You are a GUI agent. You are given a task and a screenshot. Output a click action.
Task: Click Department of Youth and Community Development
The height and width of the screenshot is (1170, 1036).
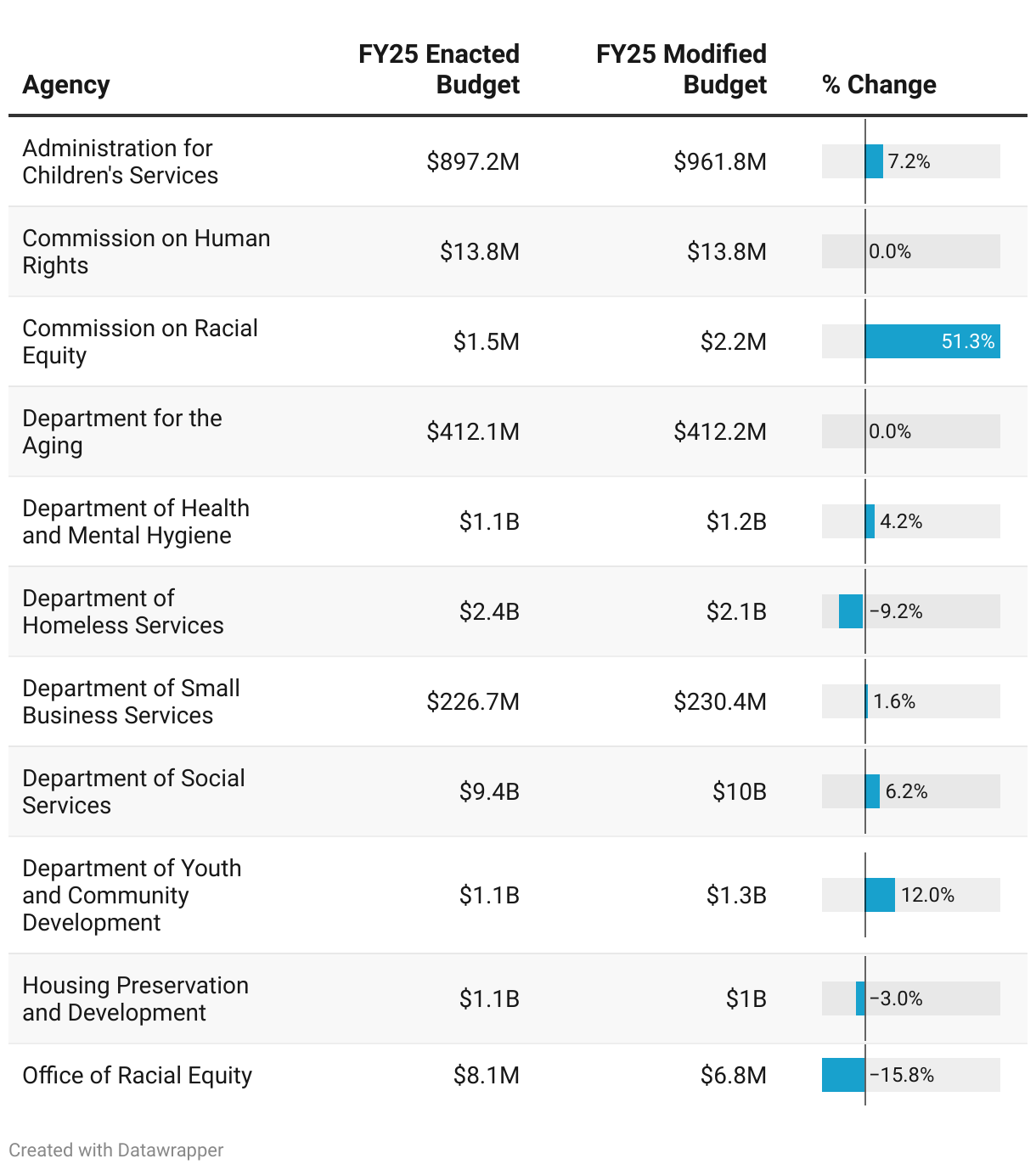tap(132, 895)
